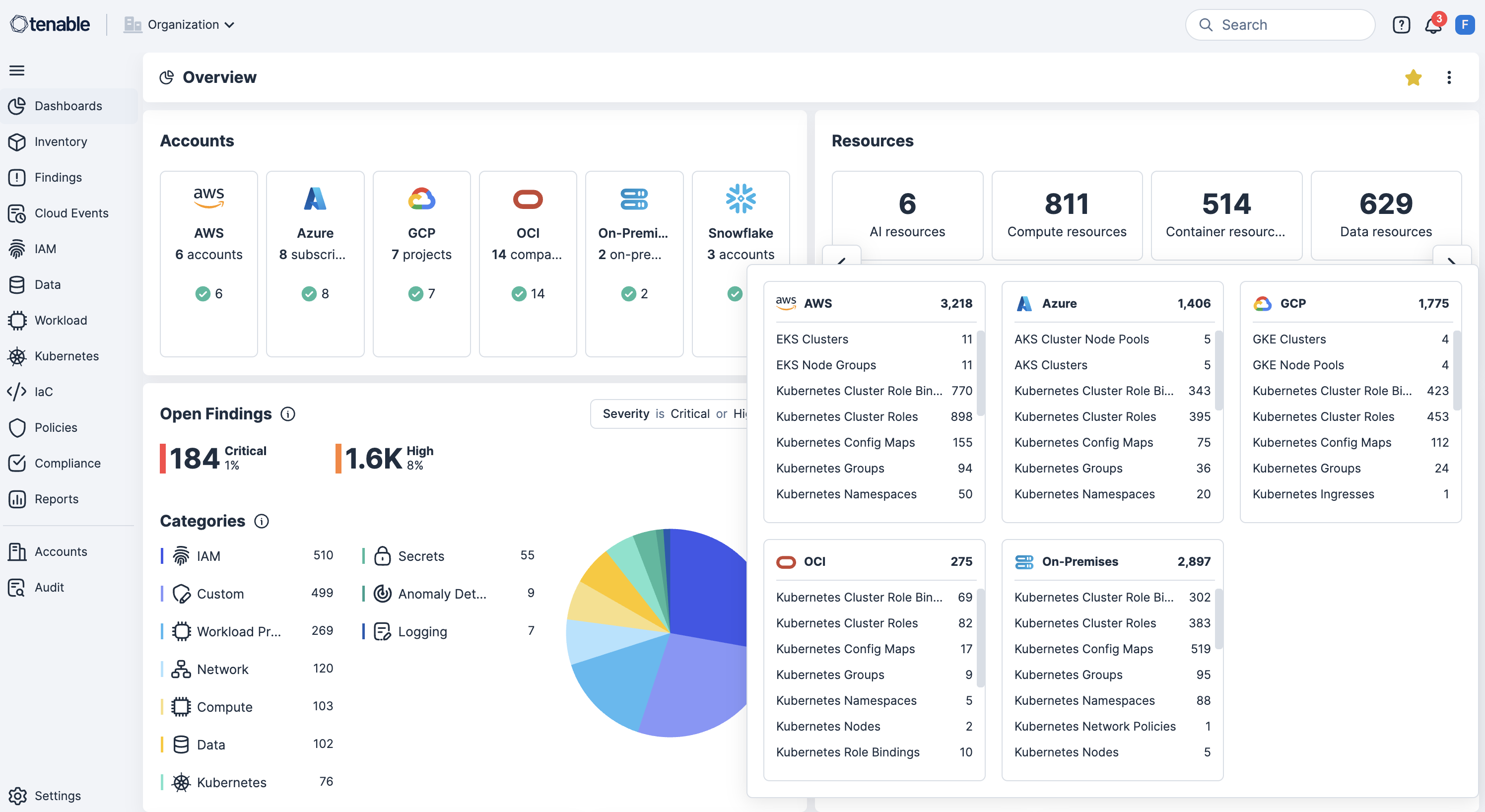Click the AWS resource list scrollbar

(981, 372)
